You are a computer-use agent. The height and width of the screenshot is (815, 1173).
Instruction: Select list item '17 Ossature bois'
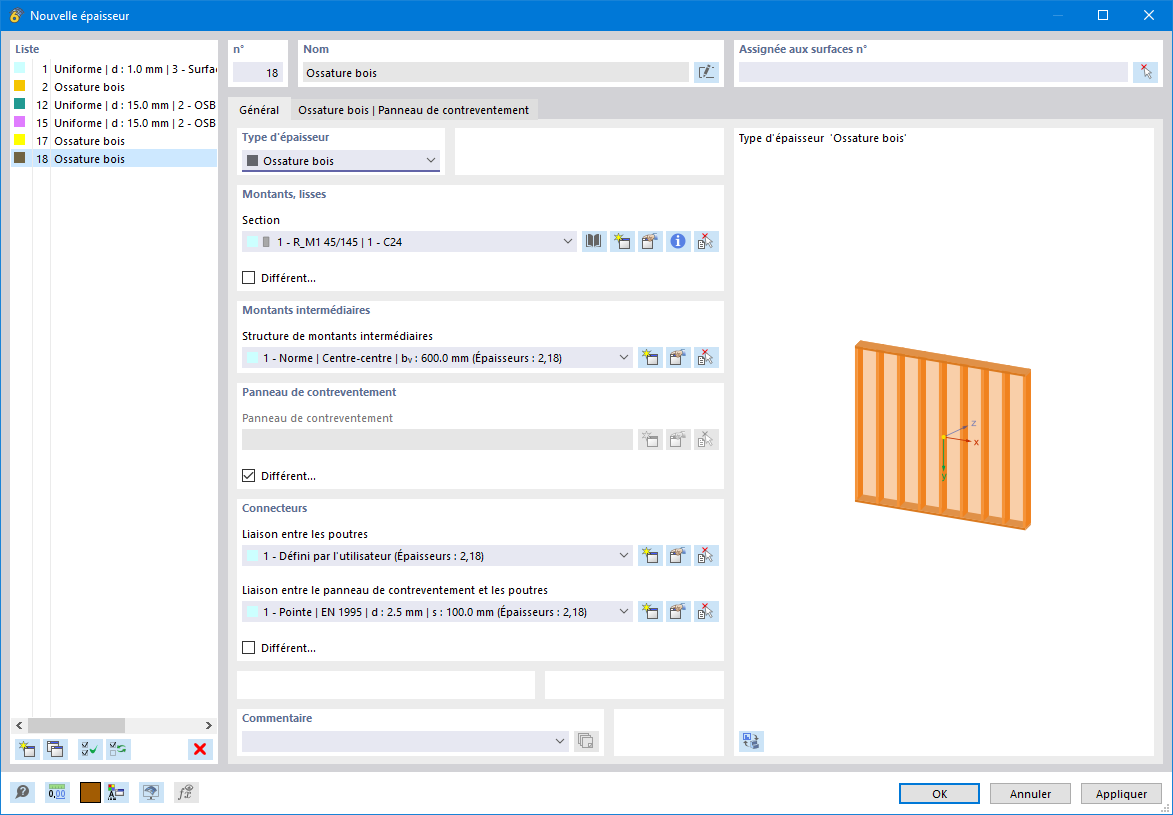114,141
